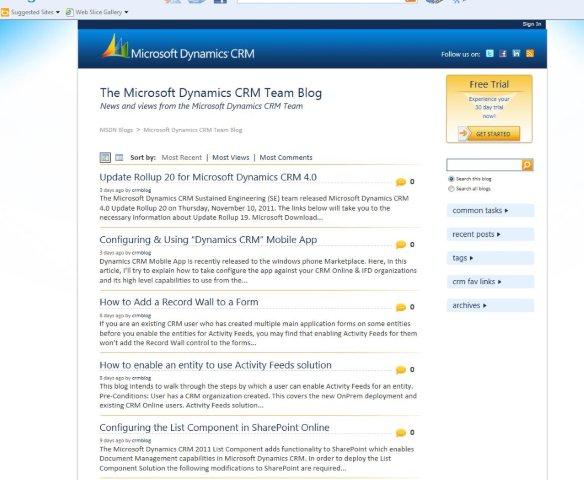The width and height of the screenshot is (584, 480).
Task: Open the MSDN Blogs breadcrumb link
Action: pos(116,130)
